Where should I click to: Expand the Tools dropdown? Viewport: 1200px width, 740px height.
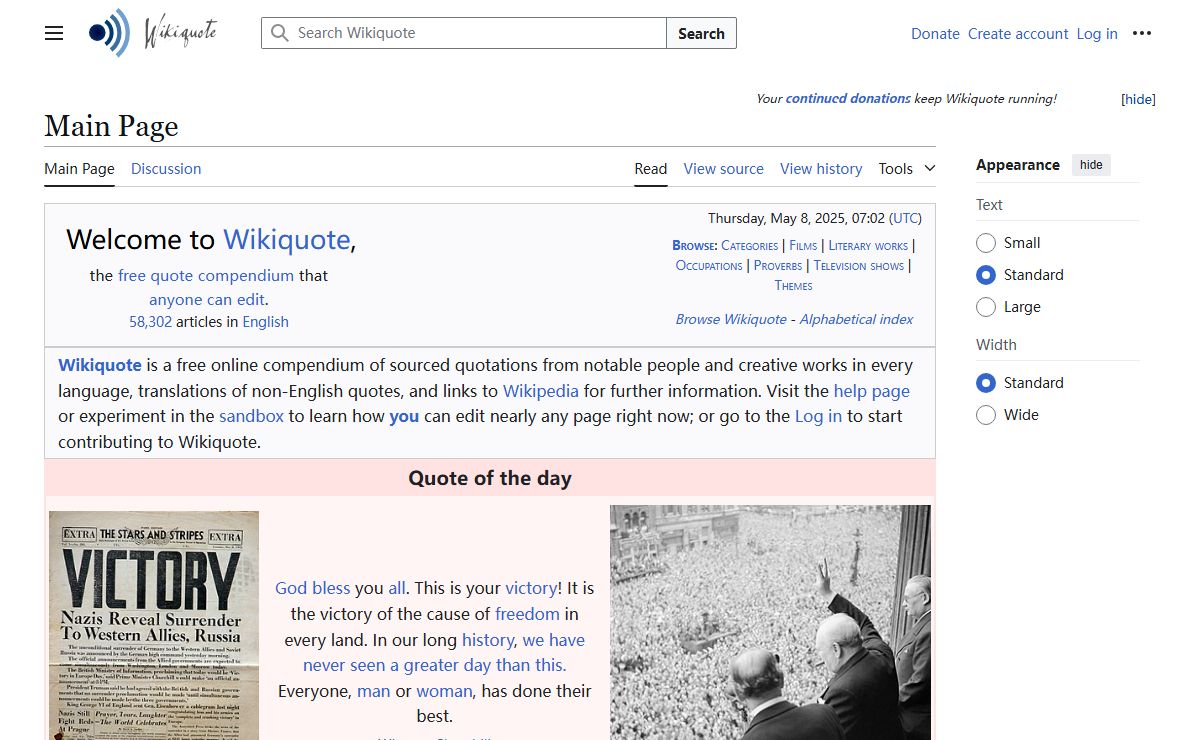click(907, 169)
